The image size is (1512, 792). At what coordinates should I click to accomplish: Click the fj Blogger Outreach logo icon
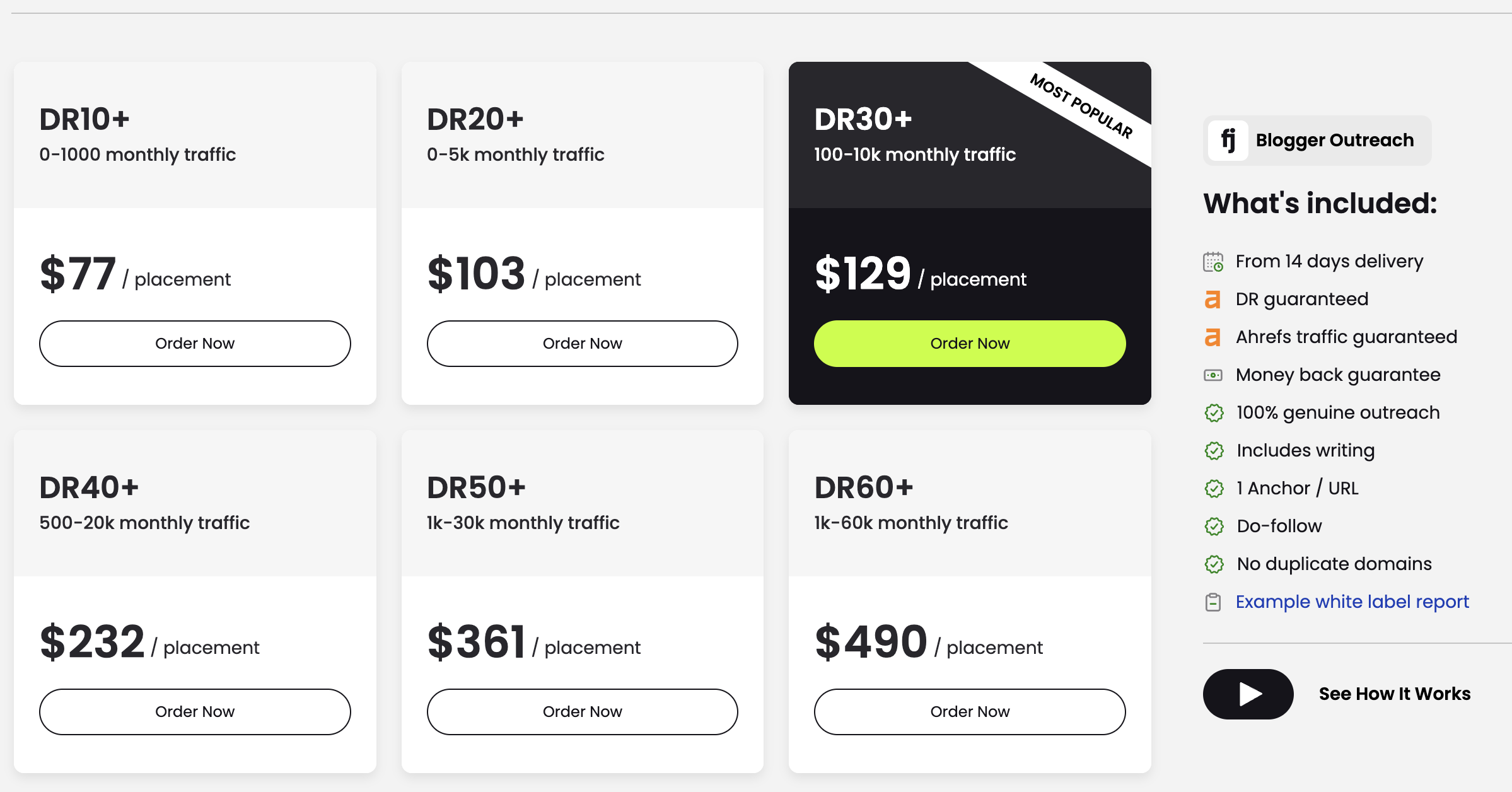(x=1227, y=140)
